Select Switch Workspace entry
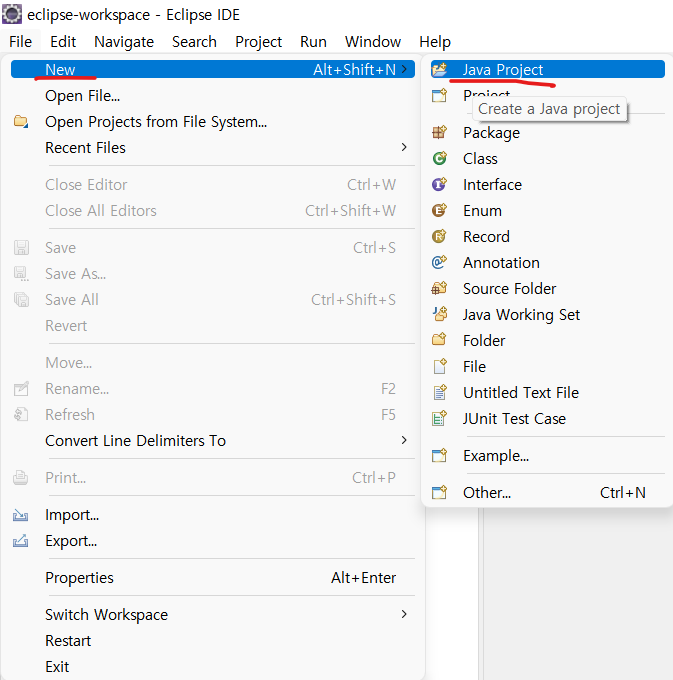 (213, 615)
